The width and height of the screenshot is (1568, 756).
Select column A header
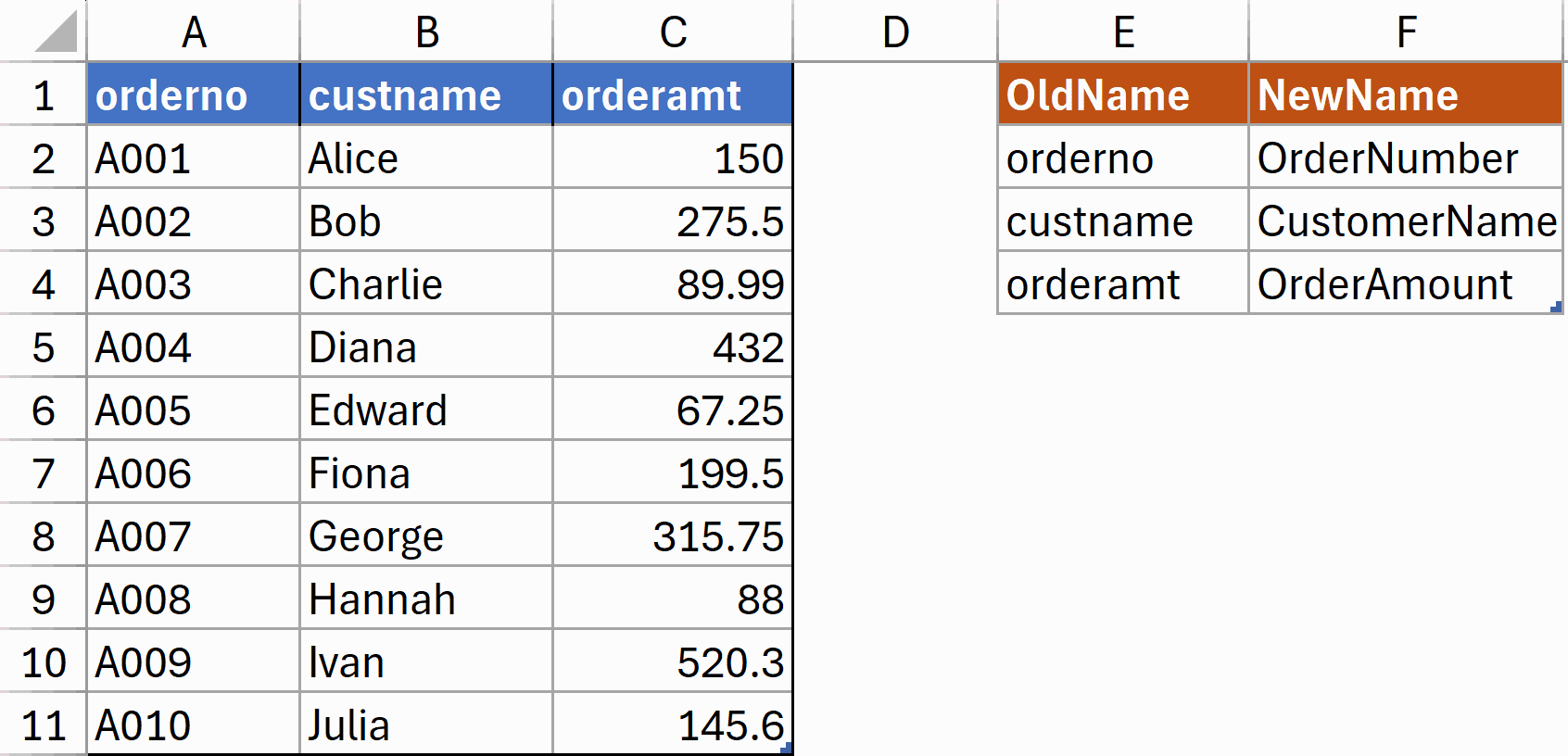(x=192, y=31)
